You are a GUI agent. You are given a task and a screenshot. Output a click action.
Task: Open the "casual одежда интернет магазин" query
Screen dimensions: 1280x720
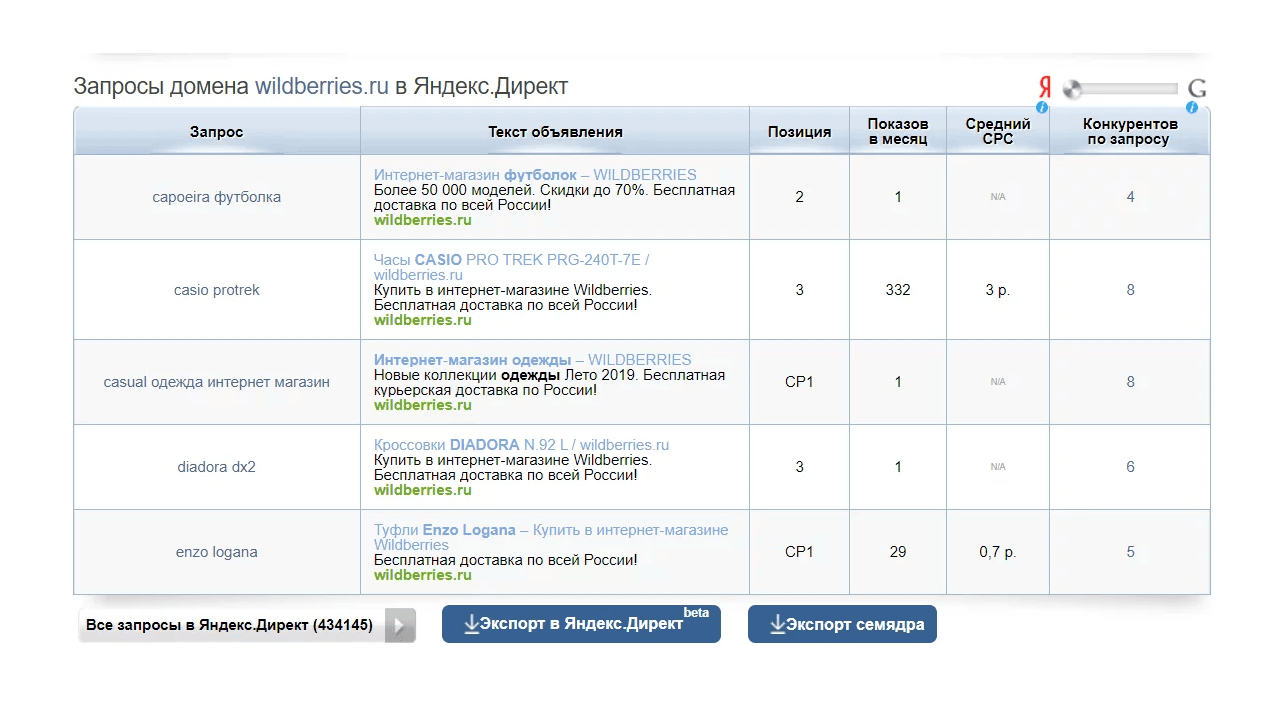point(217,382)
